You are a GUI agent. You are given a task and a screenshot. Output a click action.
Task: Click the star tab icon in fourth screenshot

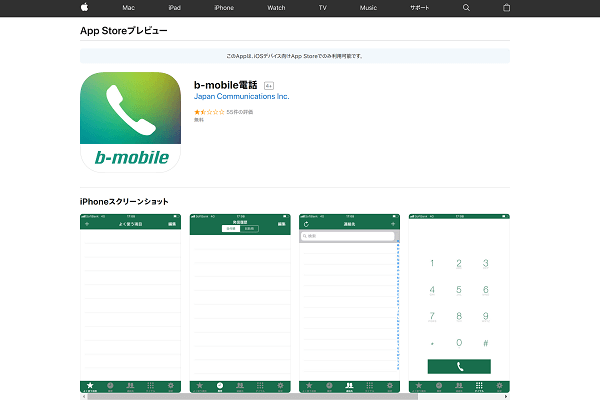419,387
